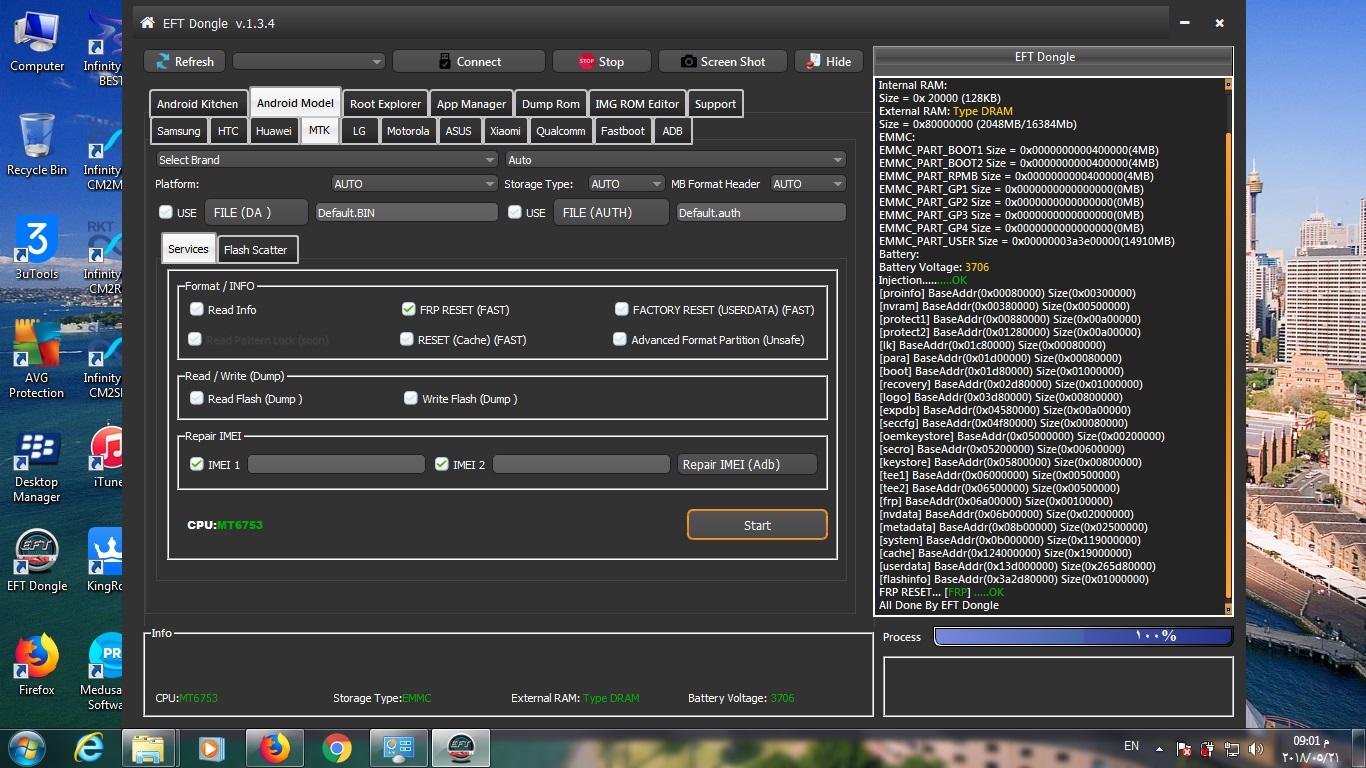Select the Fastboot tab
The width and height of the screenshot is (1366, 768).
[623, 131]
